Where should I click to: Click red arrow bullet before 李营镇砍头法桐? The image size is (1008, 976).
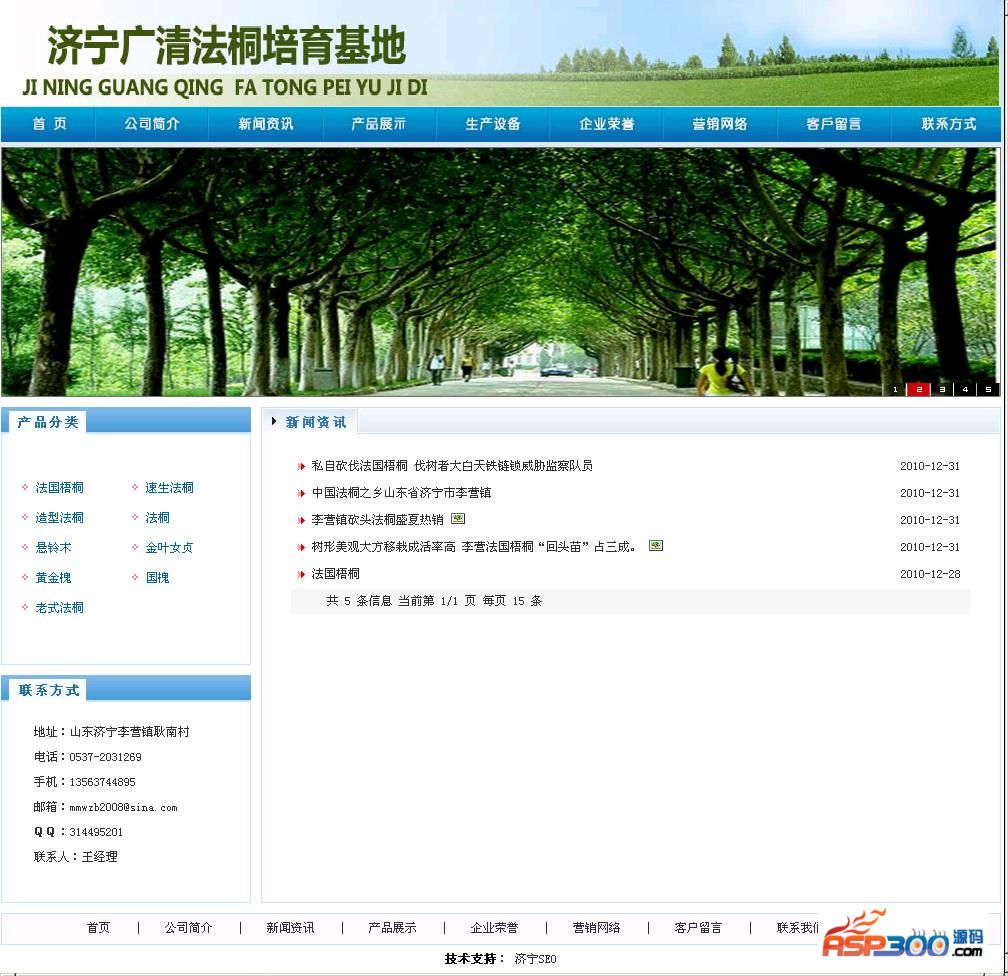point(301,520)
